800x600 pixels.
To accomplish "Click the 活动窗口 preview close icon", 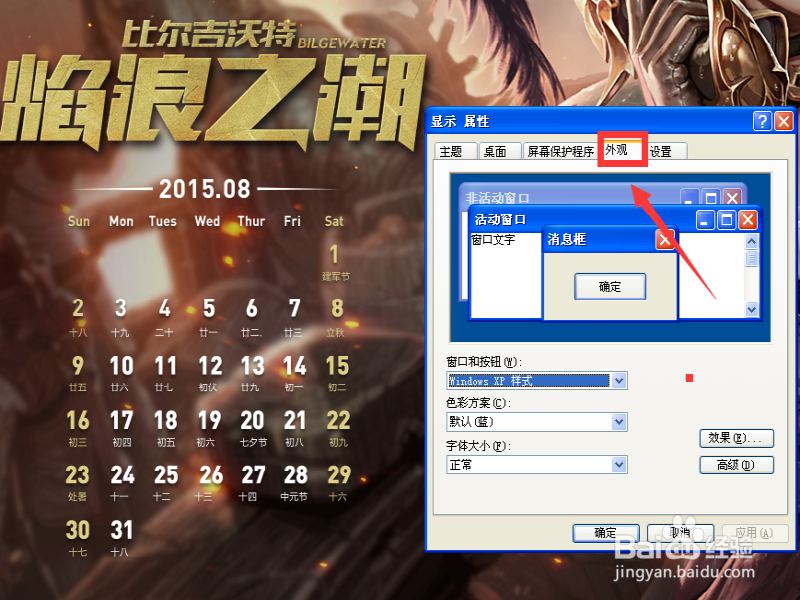I will coord(748,220).
